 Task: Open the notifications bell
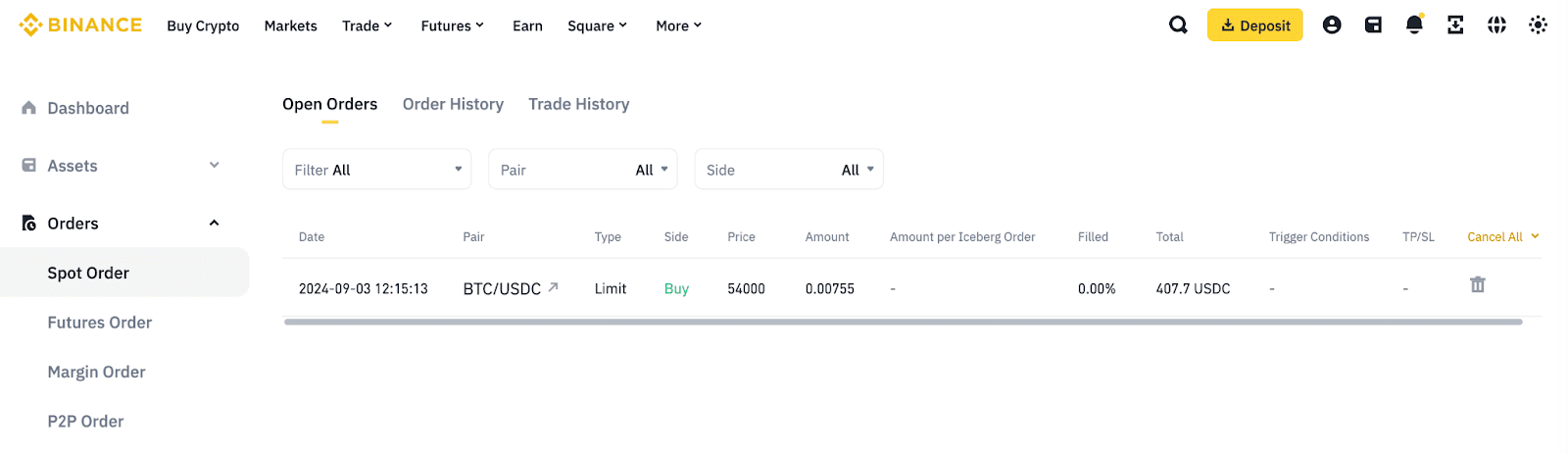(x=1414, y=25)
